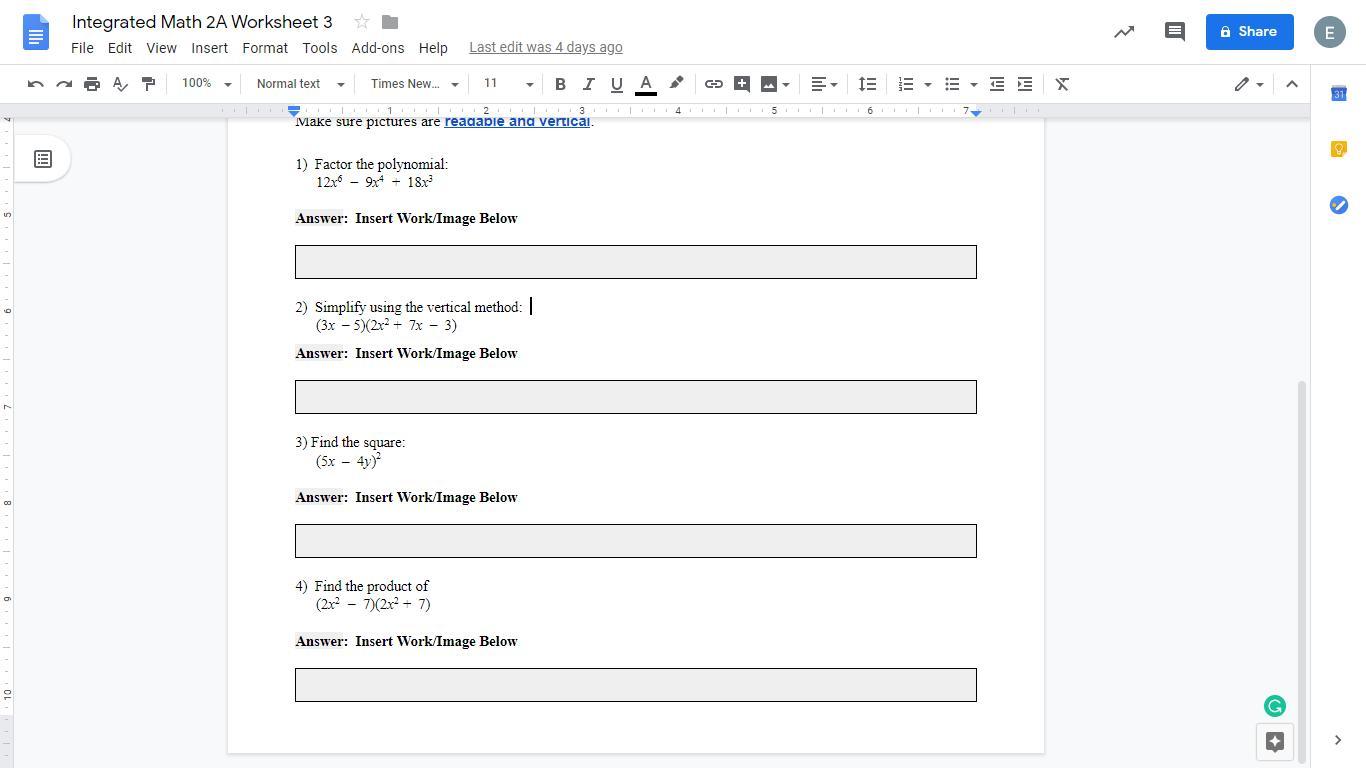Open the text color picker

pyautogui.click(x=646, y=84)
